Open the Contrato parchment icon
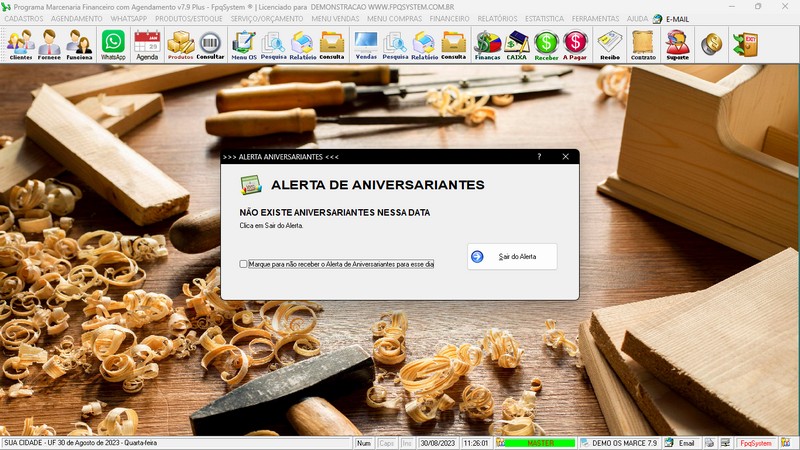The image size is (800, 450). 643,44
